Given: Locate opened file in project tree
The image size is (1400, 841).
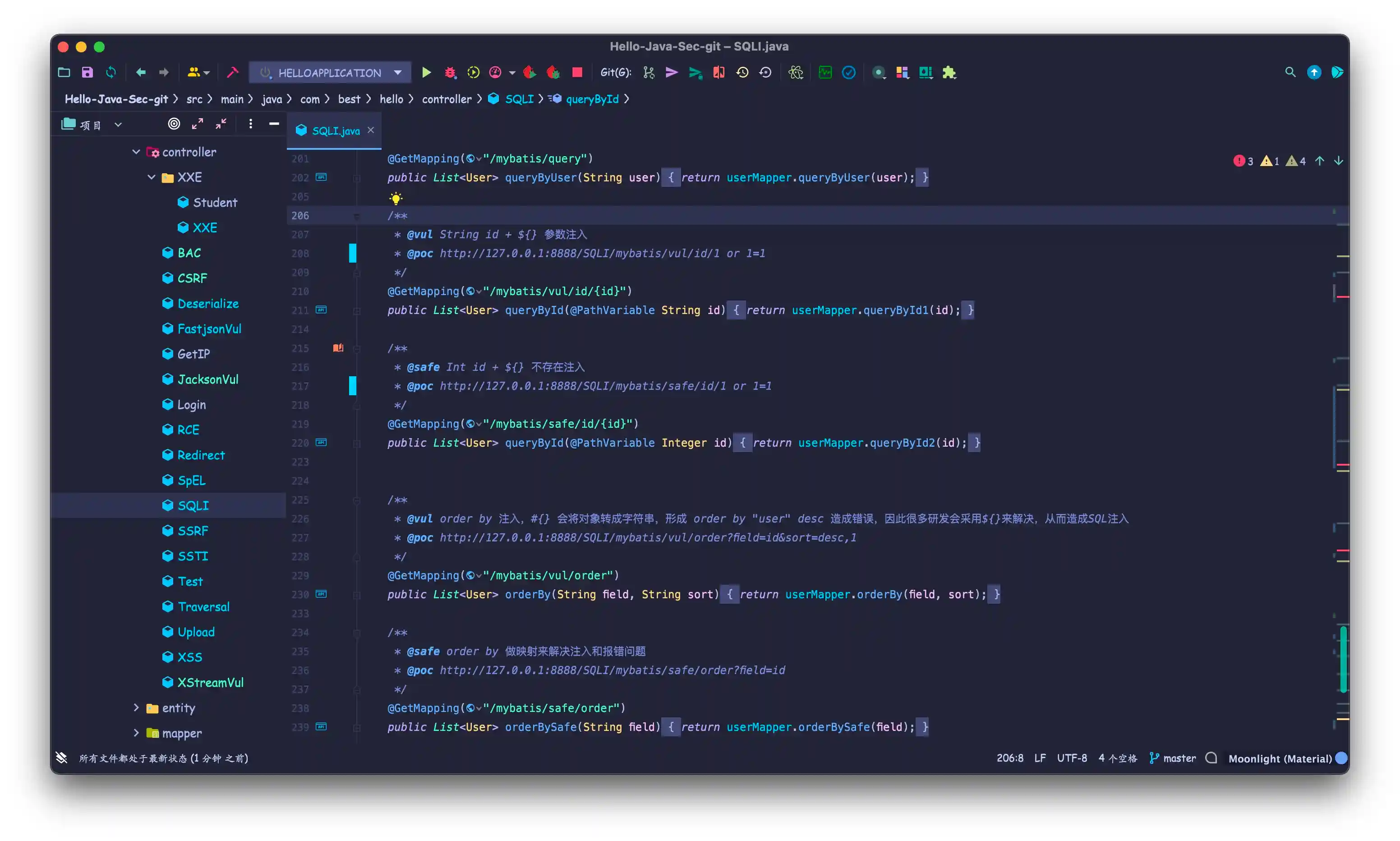Looking at the screenshot, I should (174, 124).
